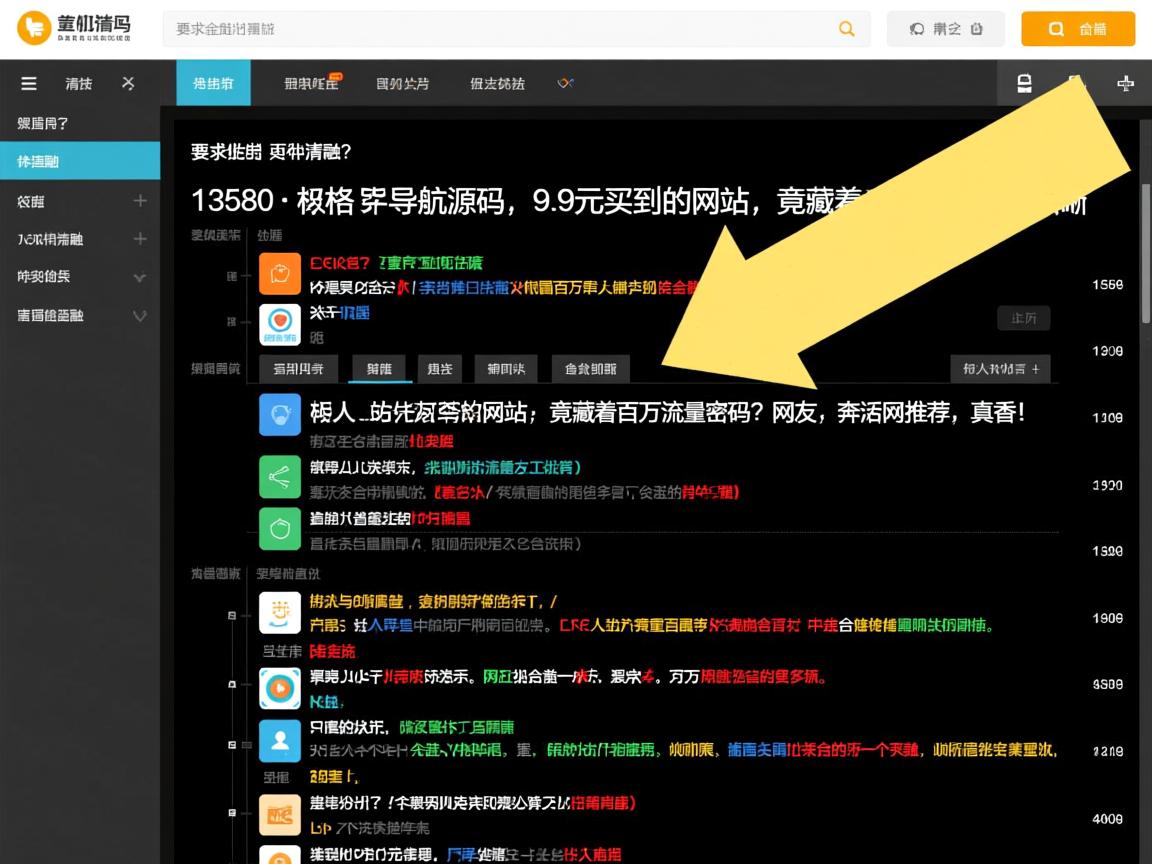Click the magnifier icon inside the search bar
Screen dimensions: 1152x864
click(x=846, y=29)
